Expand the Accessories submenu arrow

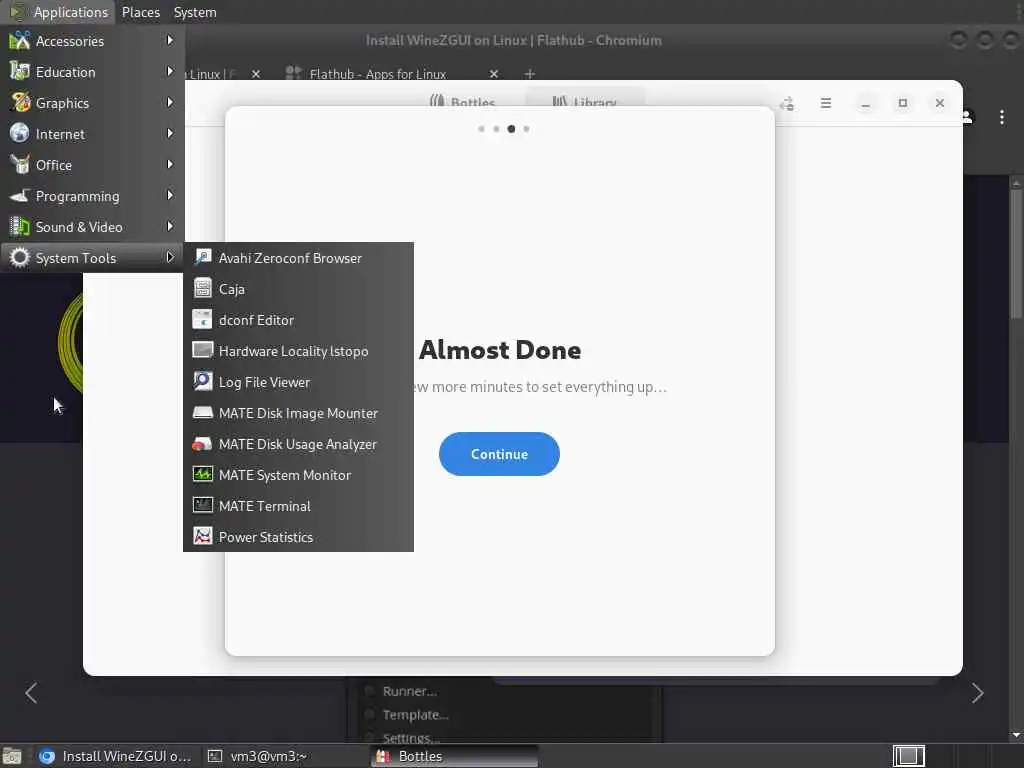pos(170,40)
